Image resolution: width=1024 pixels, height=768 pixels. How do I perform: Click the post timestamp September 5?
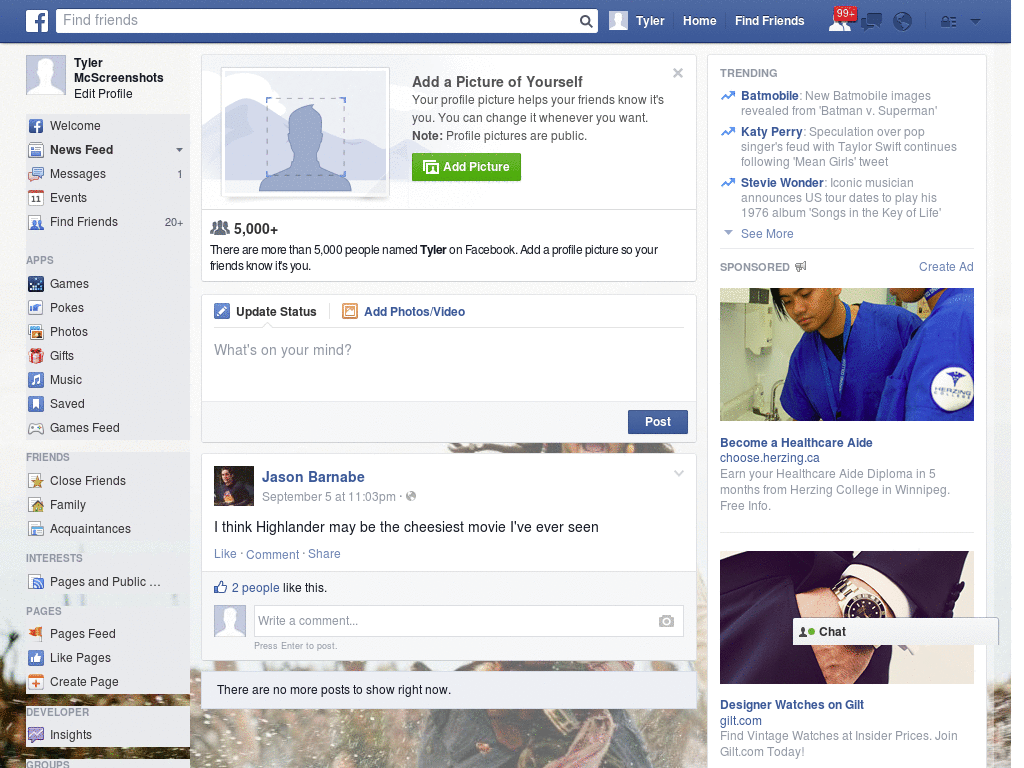(328, 497)
